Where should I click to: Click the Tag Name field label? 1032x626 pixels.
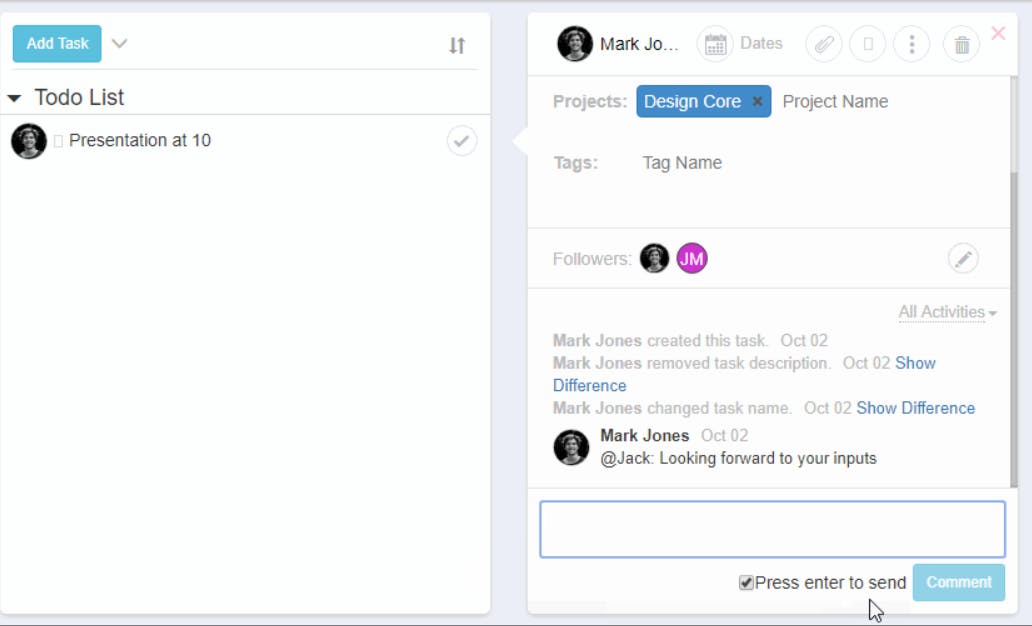click(681, 162)
